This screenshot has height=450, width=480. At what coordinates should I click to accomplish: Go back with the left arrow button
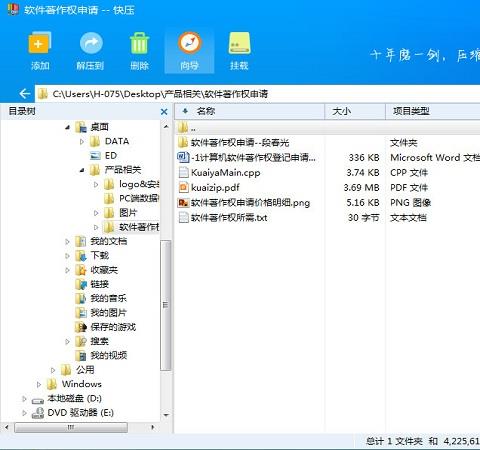(x=25, y=94)
